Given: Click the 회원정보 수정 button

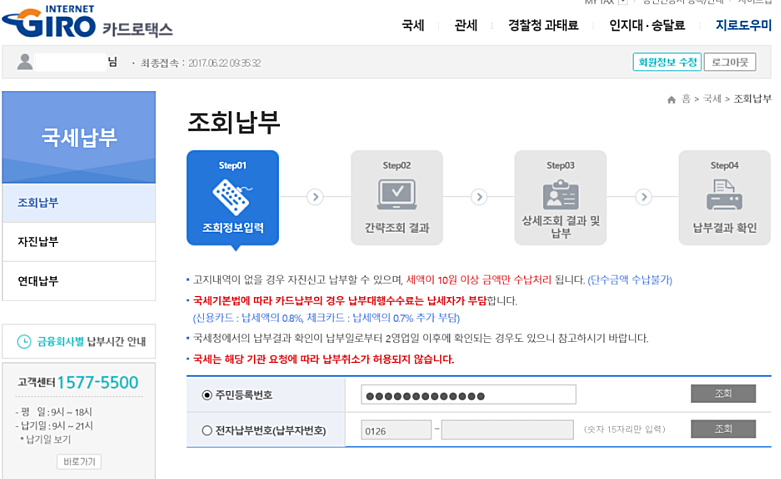Looking at the screenshot, I should pyautogui.click(x=667, y=62).
